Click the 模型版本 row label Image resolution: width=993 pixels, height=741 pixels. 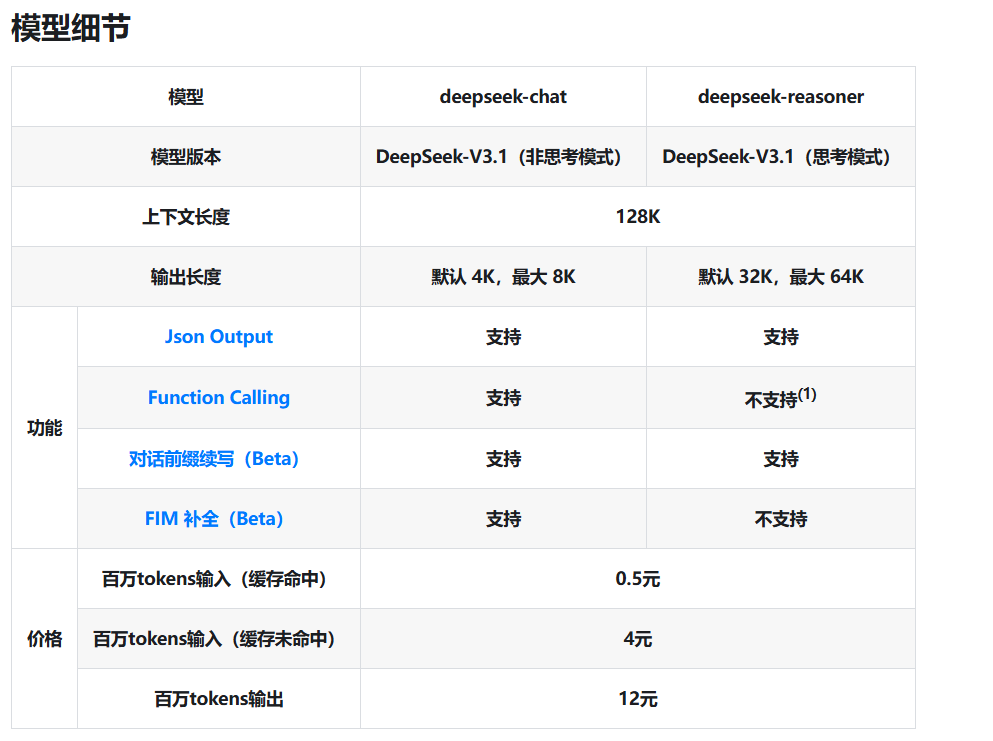tap(186, 156)
